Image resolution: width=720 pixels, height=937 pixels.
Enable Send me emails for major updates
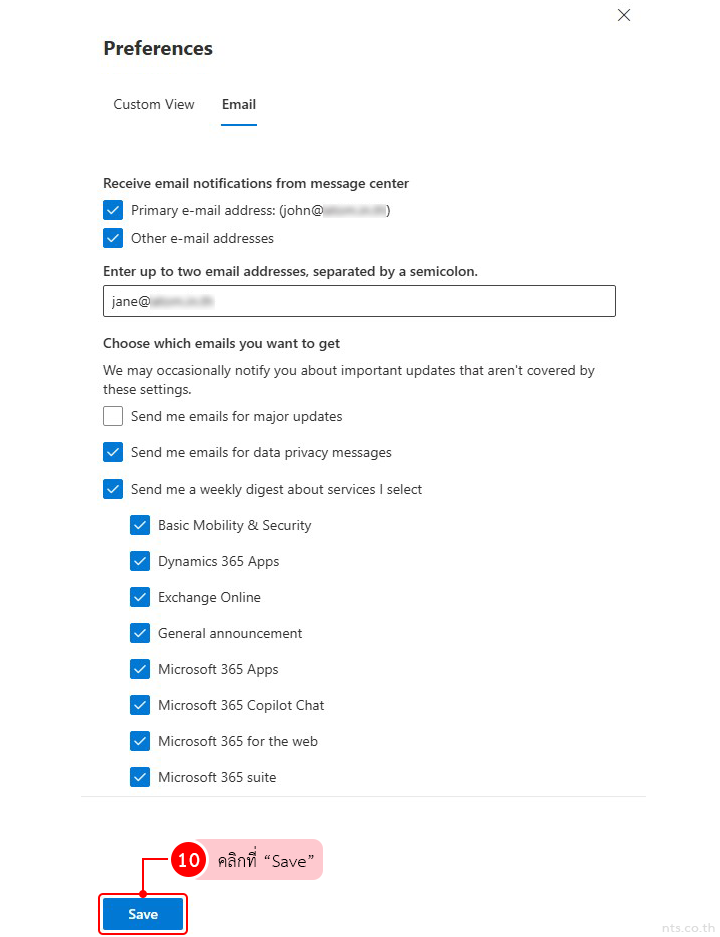click(113, 416)
